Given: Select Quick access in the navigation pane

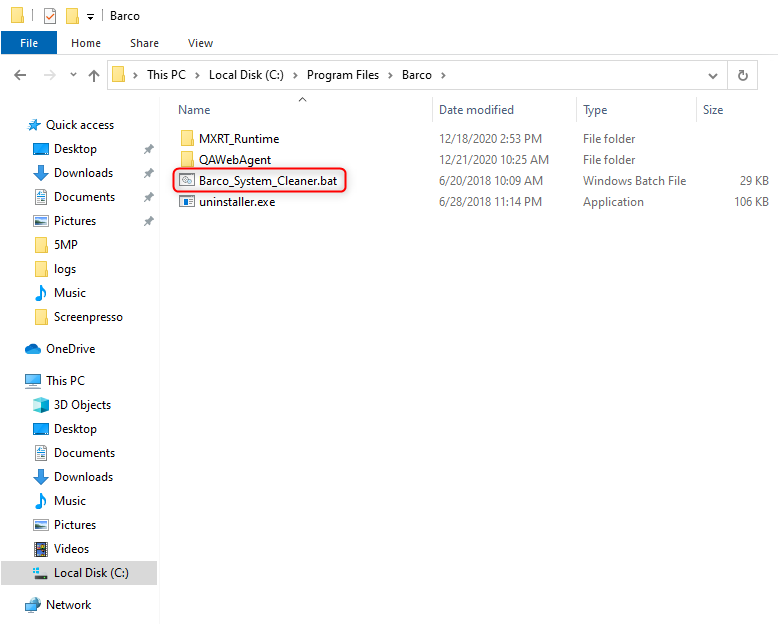Looking at the screenshot, I should tap(80, 125).
